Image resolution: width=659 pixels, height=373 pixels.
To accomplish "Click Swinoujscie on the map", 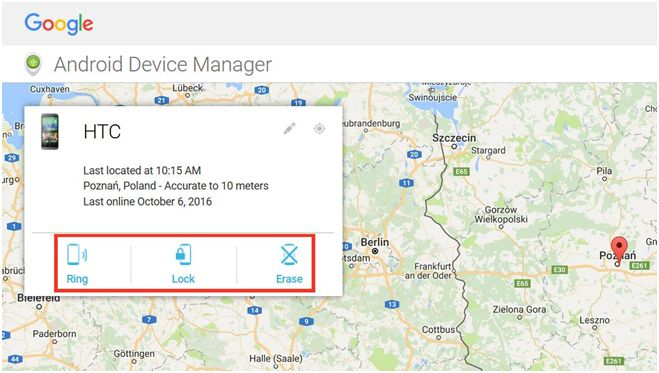I will pyautogui.click(x=432, y=97).
